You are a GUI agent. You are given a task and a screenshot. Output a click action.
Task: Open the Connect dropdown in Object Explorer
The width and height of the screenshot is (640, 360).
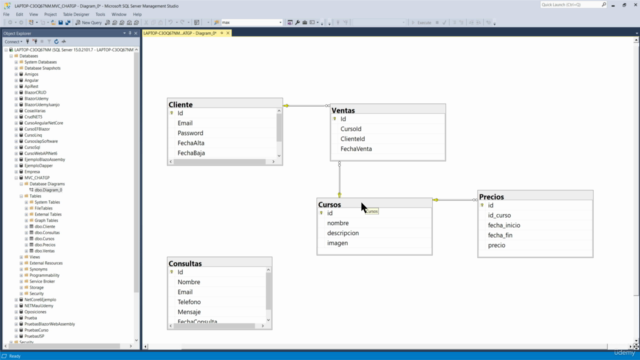coord(13,42)
